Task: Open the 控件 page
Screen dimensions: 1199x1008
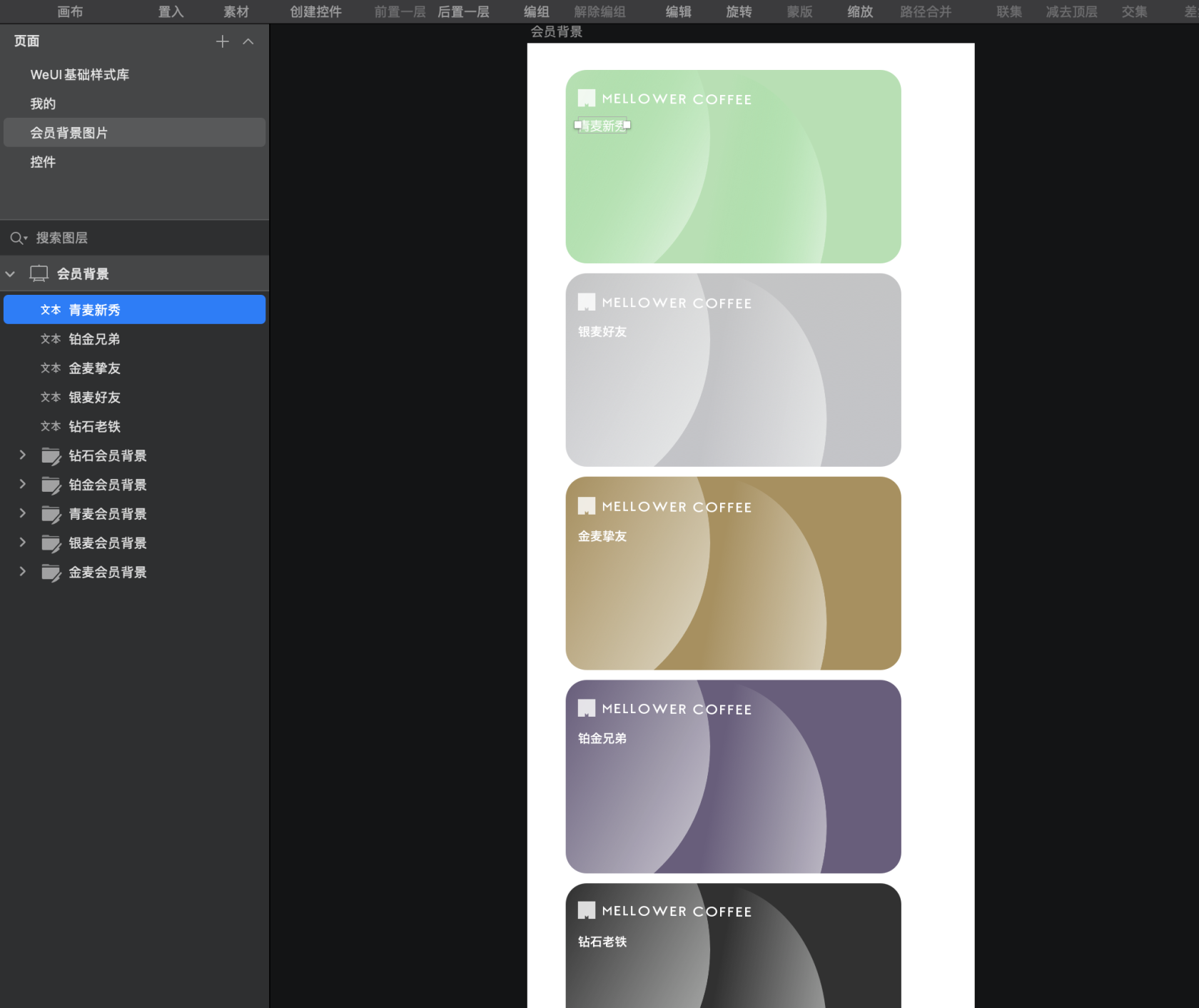Action: pyautogui.click(x=134, y=162)
